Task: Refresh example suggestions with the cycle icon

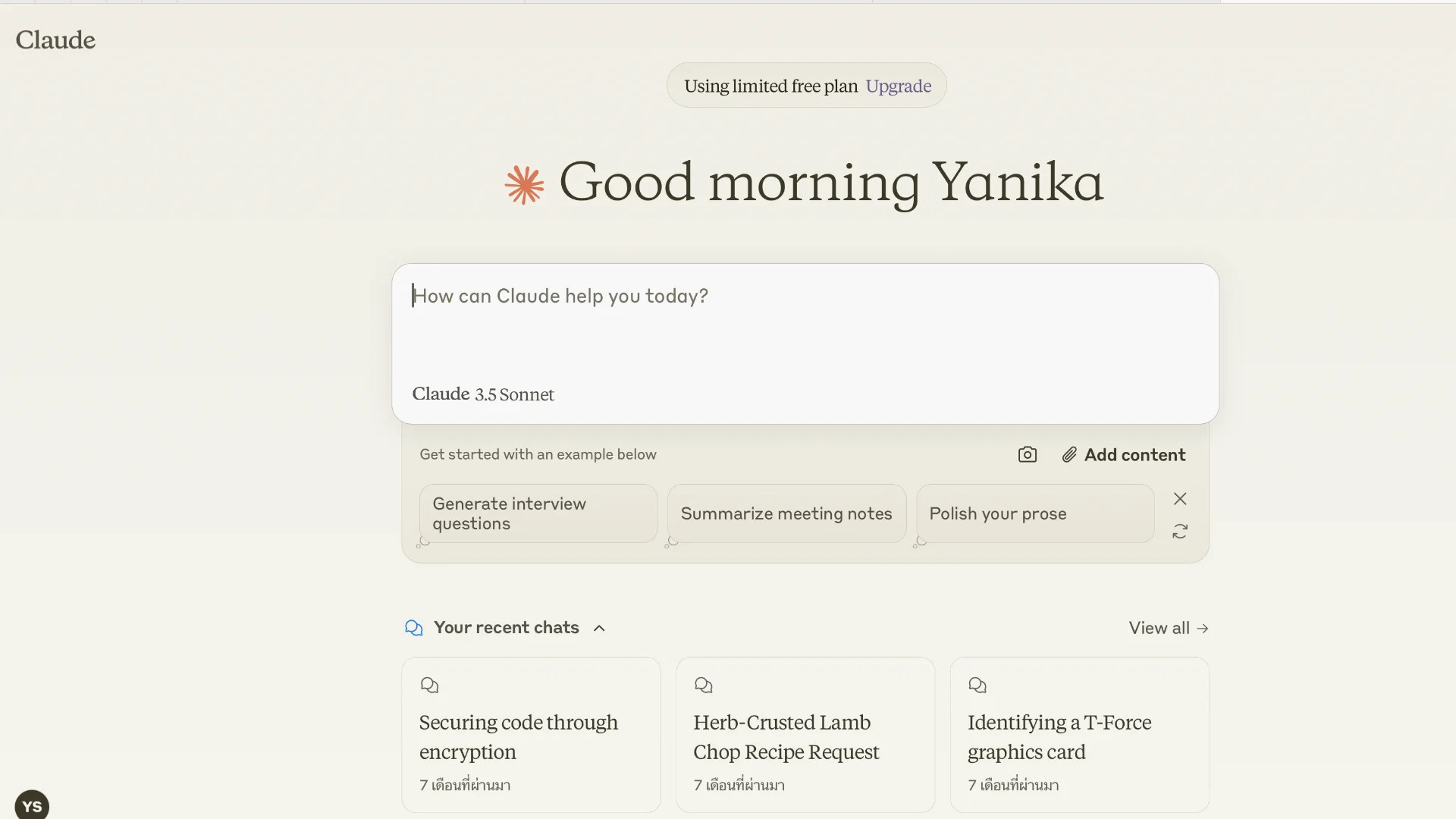Action: [x=1180, y=532]
